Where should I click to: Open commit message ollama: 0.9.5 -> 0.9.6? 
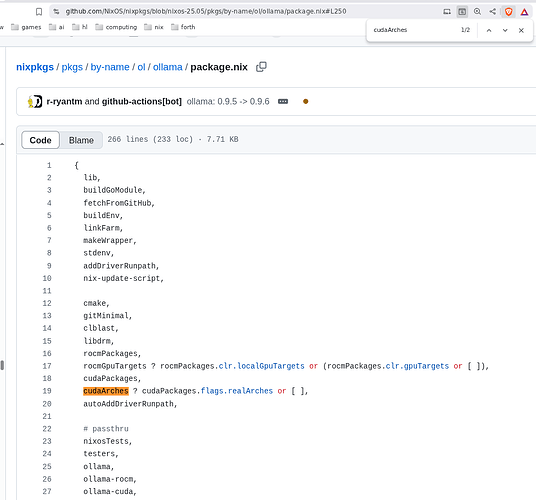[228, 102]
